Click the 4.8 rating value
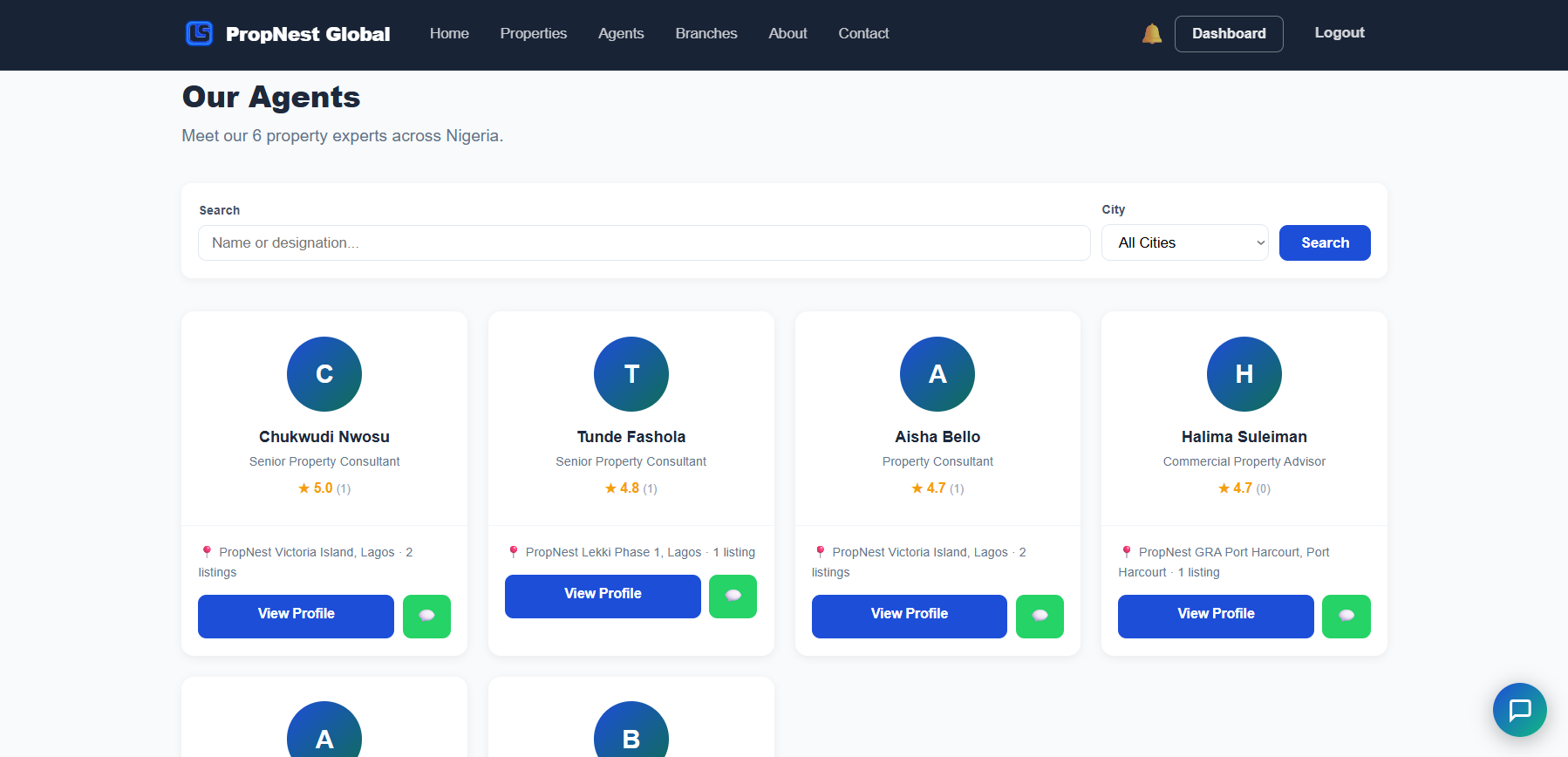 [630, 488]
